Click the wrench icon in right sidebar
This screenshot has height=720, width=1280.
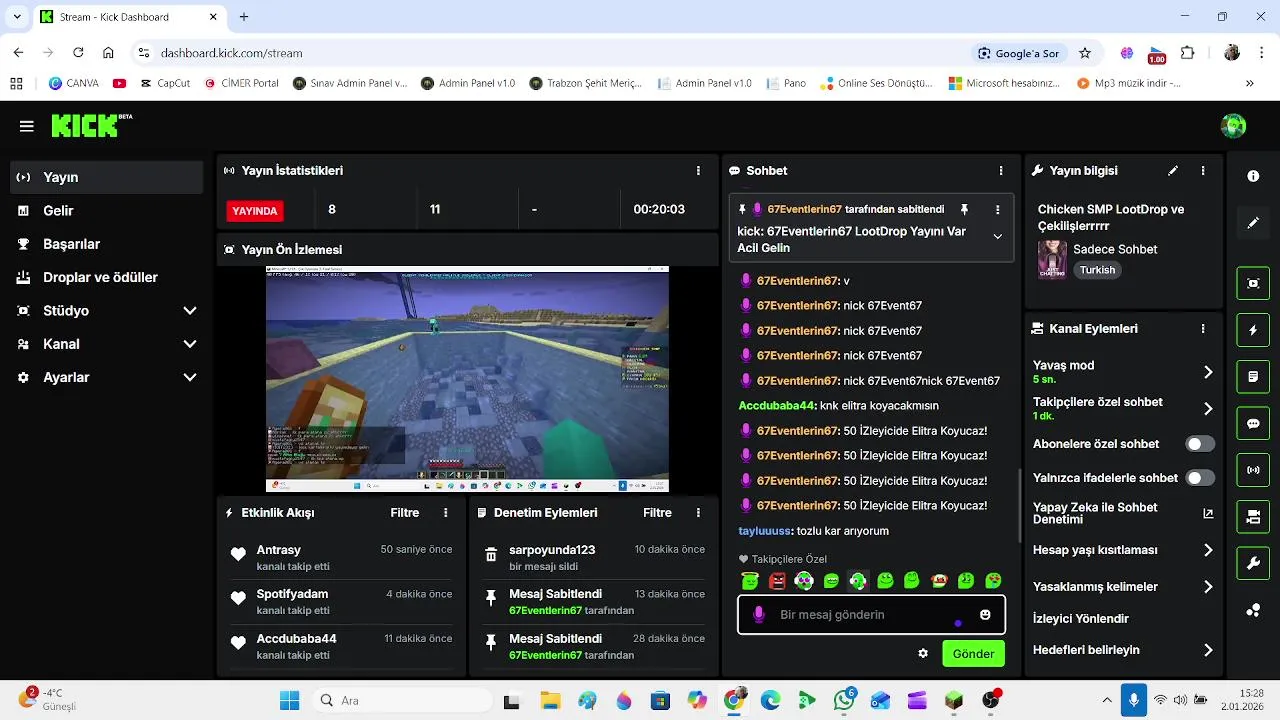click(x=1253, y=564)
